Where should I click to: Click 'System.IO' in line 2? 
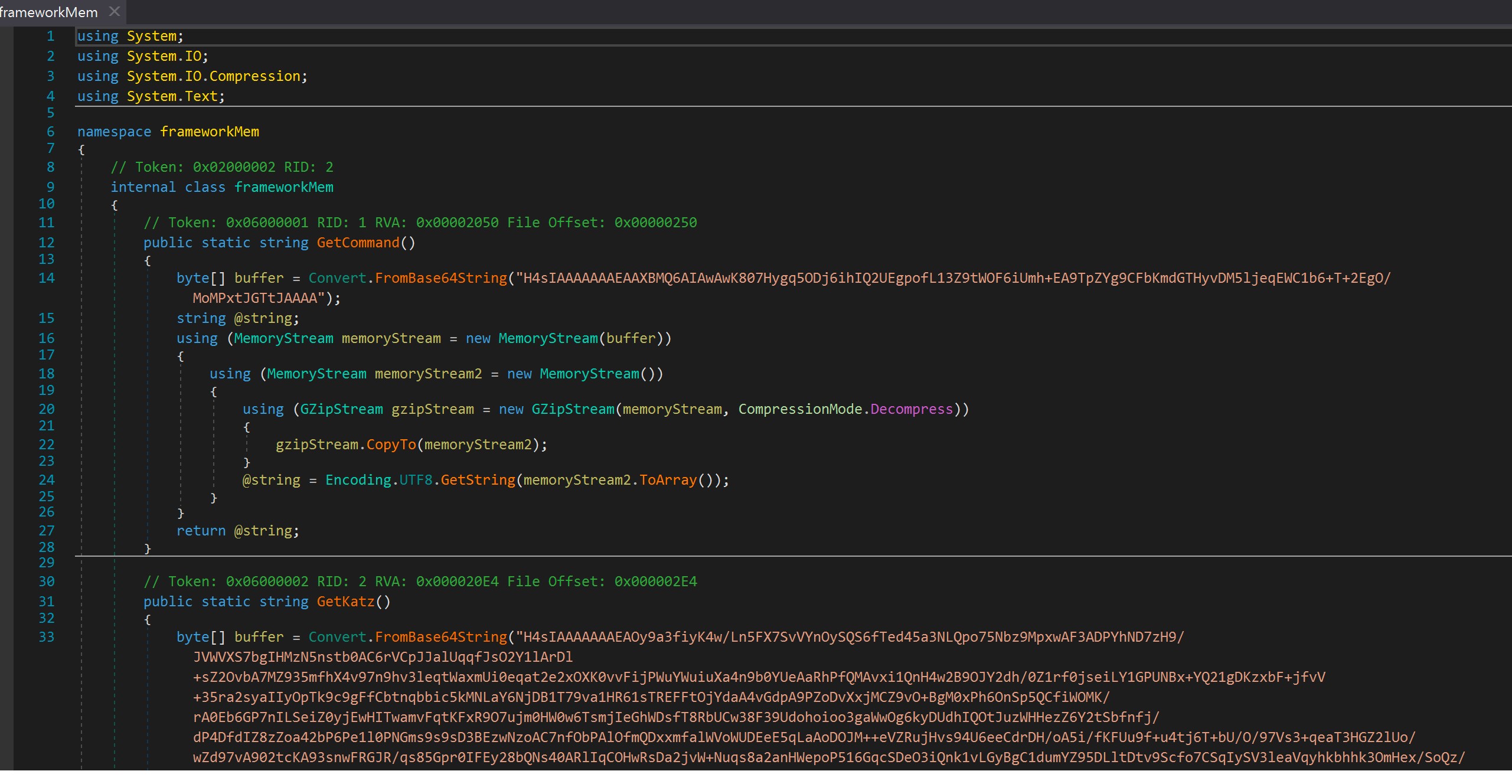[164, 56]
